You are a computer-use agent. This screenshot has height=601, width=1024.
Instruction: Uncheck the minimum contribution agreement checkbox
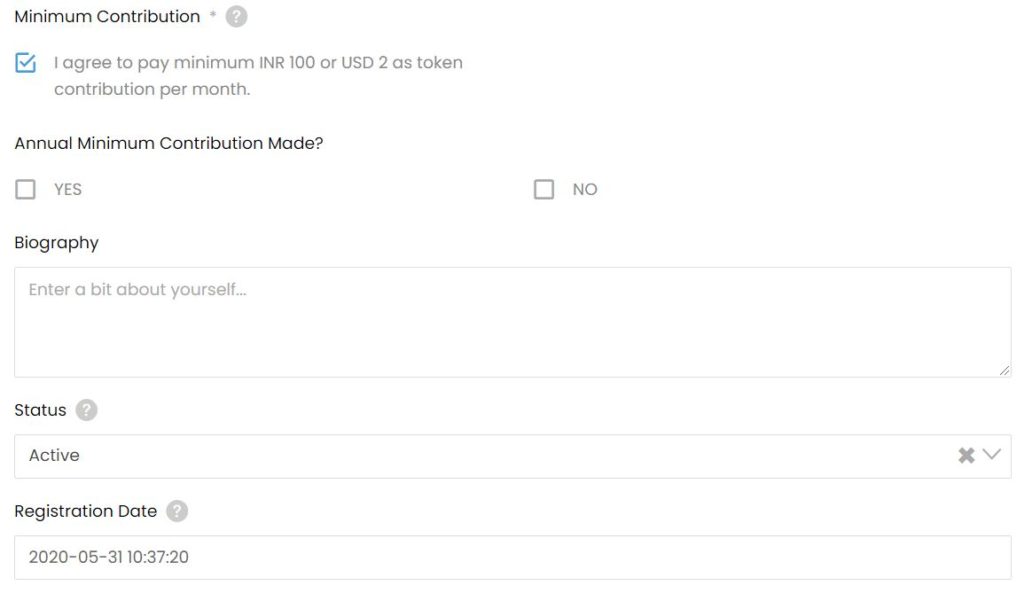coord(25,63)
